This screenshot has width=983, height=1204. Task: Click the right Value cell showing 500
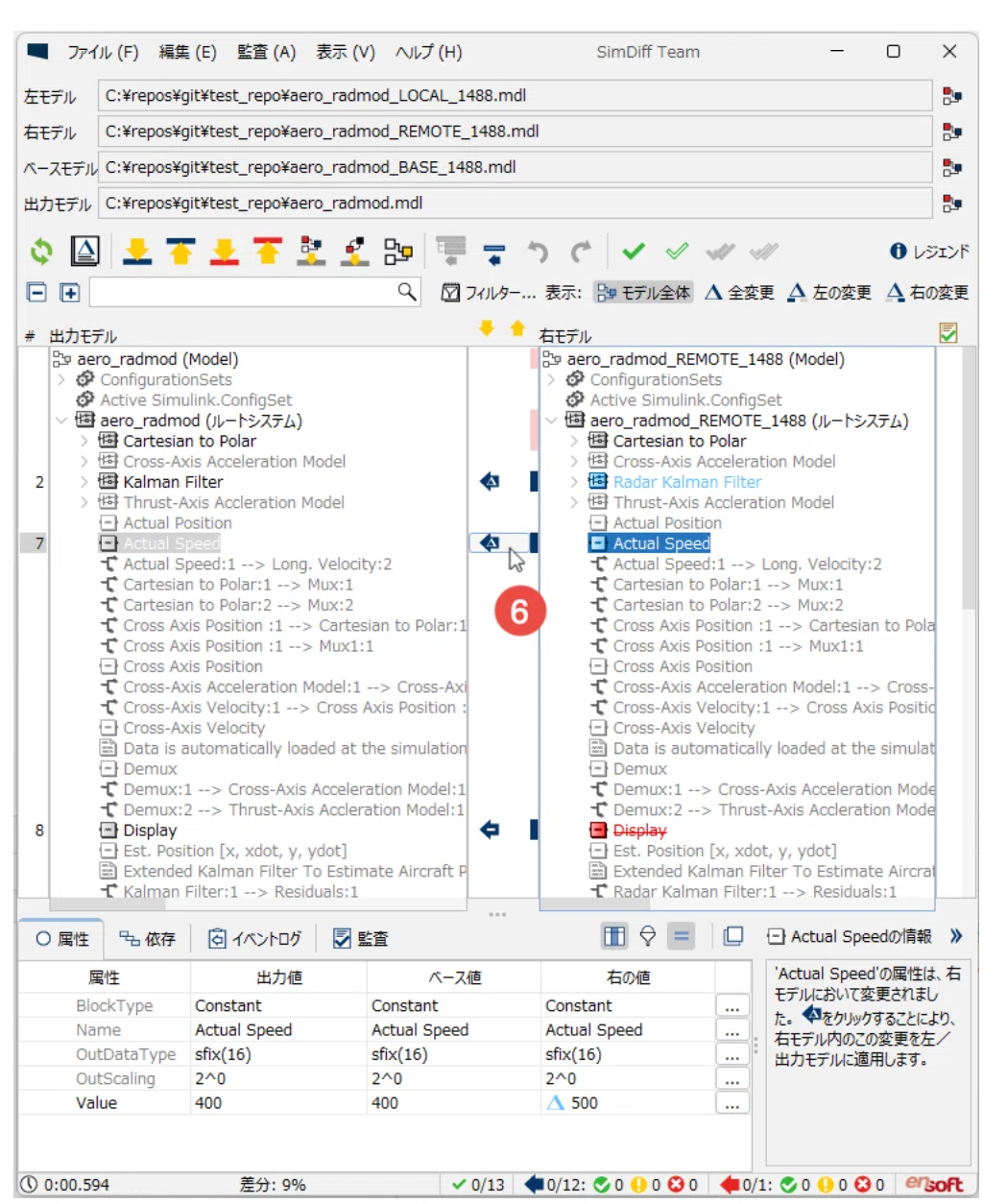click(627, 1103)
